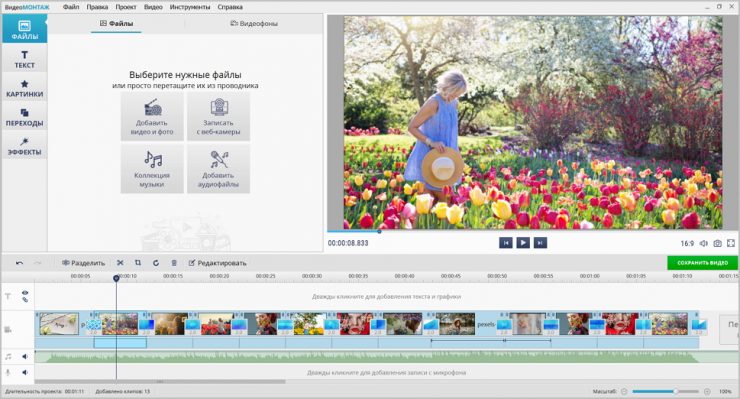Click the green СОХРАНИТЬ ВИДЕО button
Screen dimensions: 740x399
(702, 263)
